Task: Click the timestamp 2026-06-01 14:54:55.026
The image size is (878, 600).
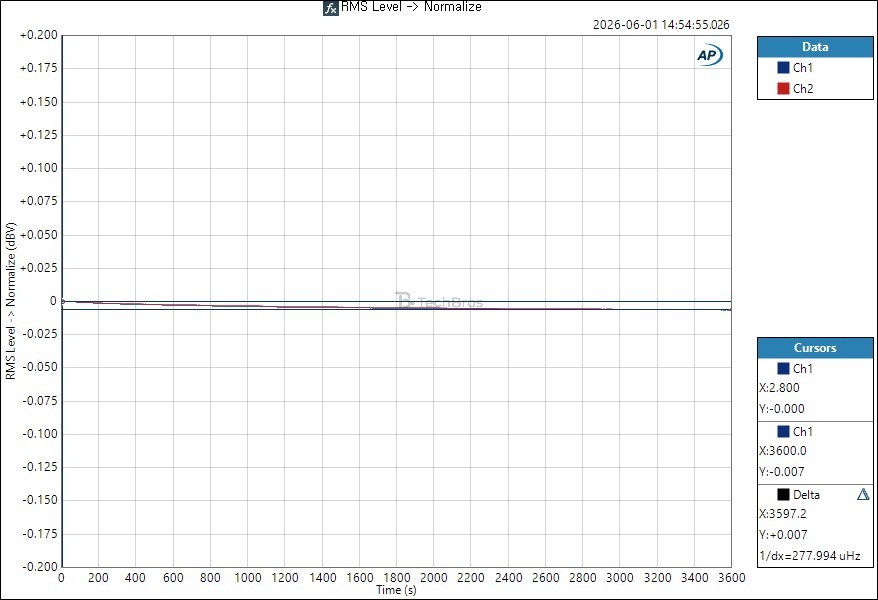Action: (x=661, y=25)
